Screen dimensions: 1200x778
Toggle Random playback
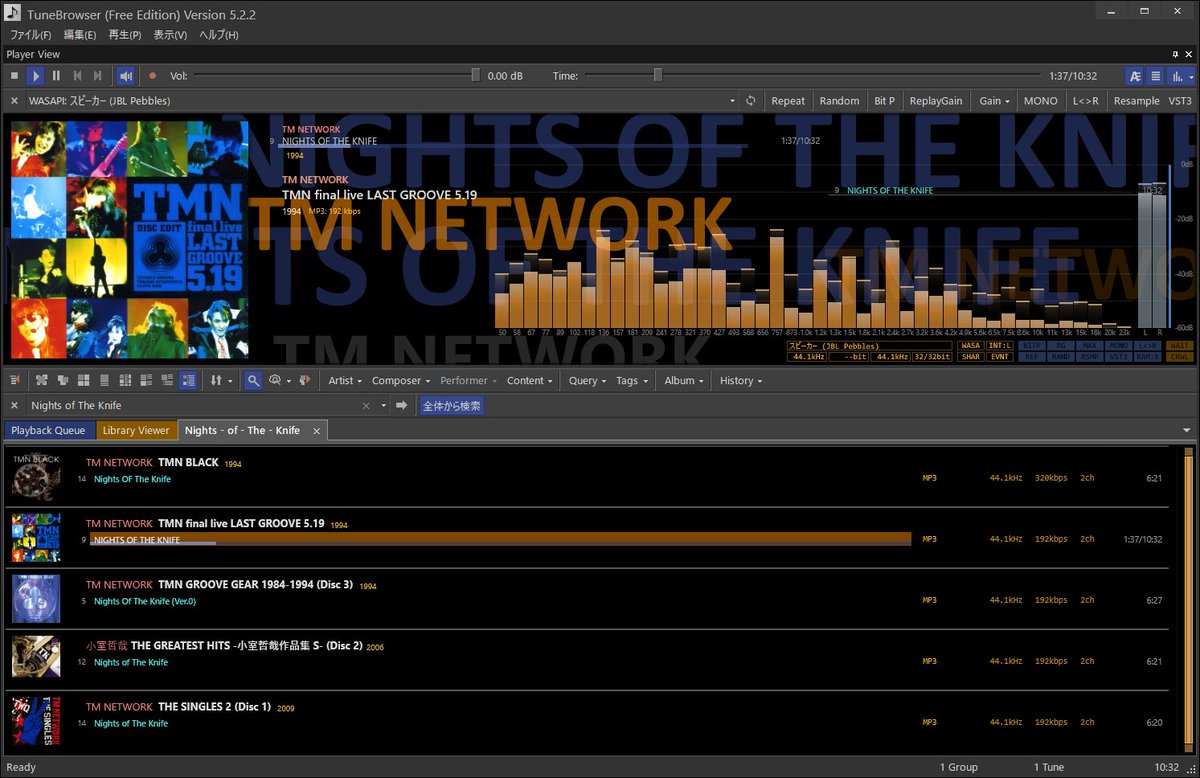point(839,101)
